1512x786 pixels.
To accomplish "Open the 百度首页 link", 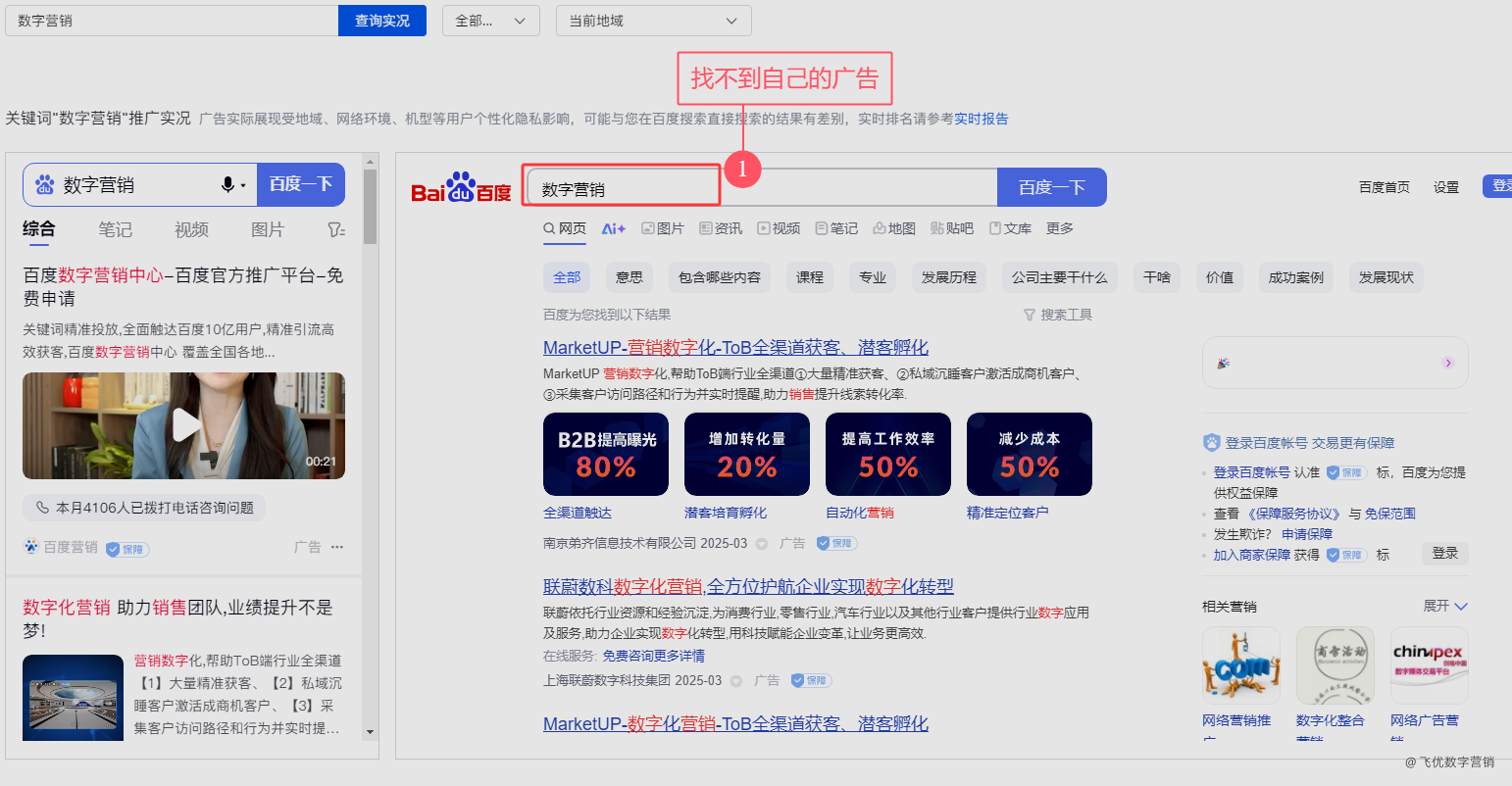I will point(1385,187).
